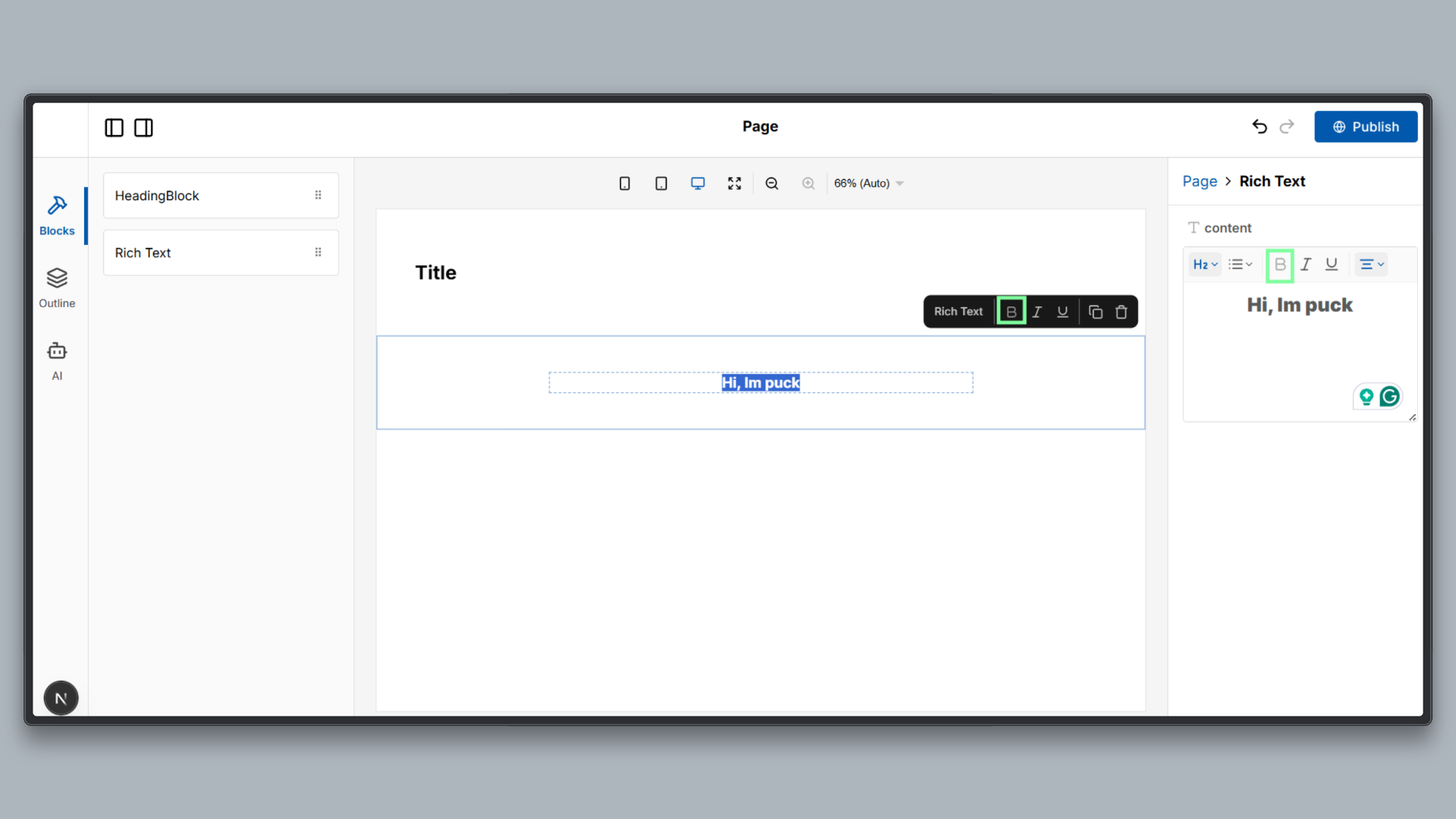This screenshot has width=1456, height=819.
Task: Duplicate the Rich Text block
Action: tap(1095, 311)
